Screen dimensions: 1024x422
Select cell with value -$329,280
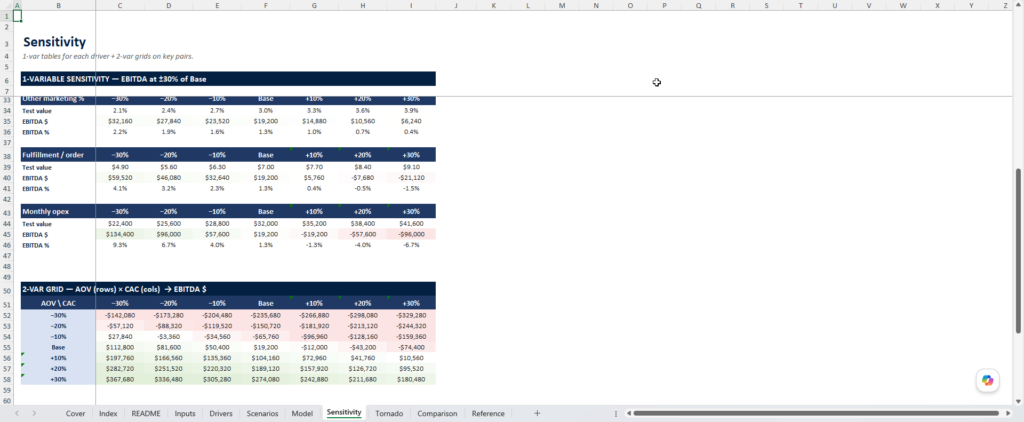click(x=411, y=316)
